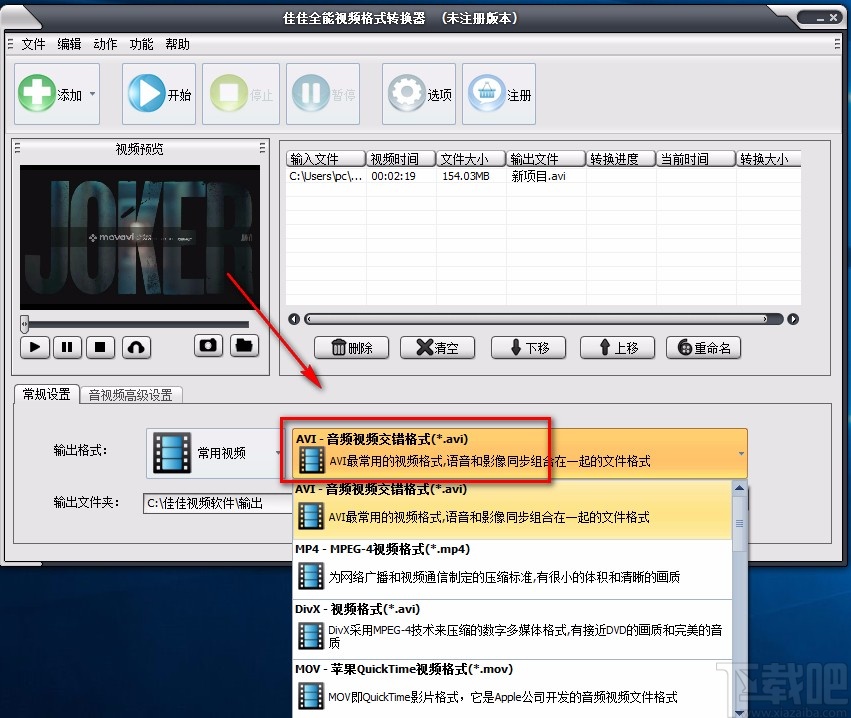Open the 编辑 menu
This screenshot has height=718, width=851.
(x=69, y=44)
